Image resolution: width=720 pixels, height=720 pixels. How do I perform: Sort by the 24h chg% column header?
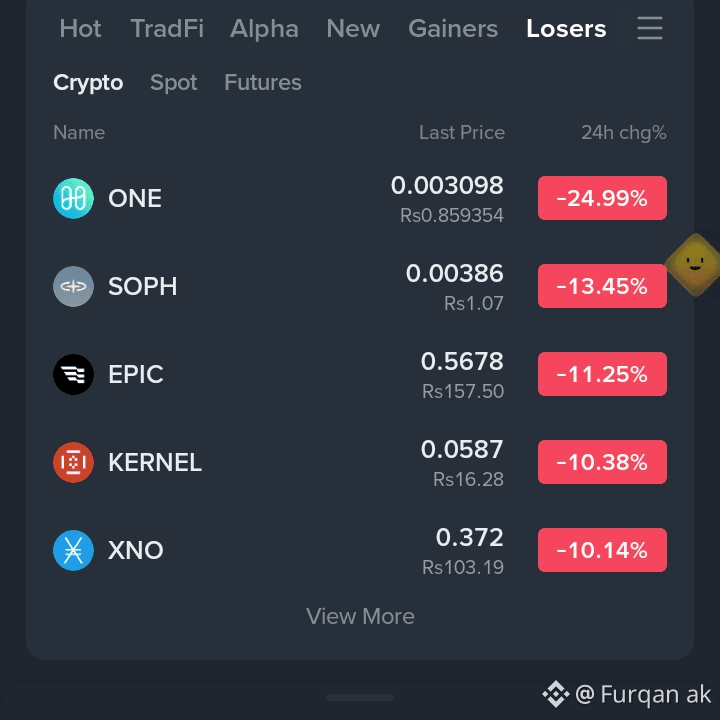pos(624,133)
